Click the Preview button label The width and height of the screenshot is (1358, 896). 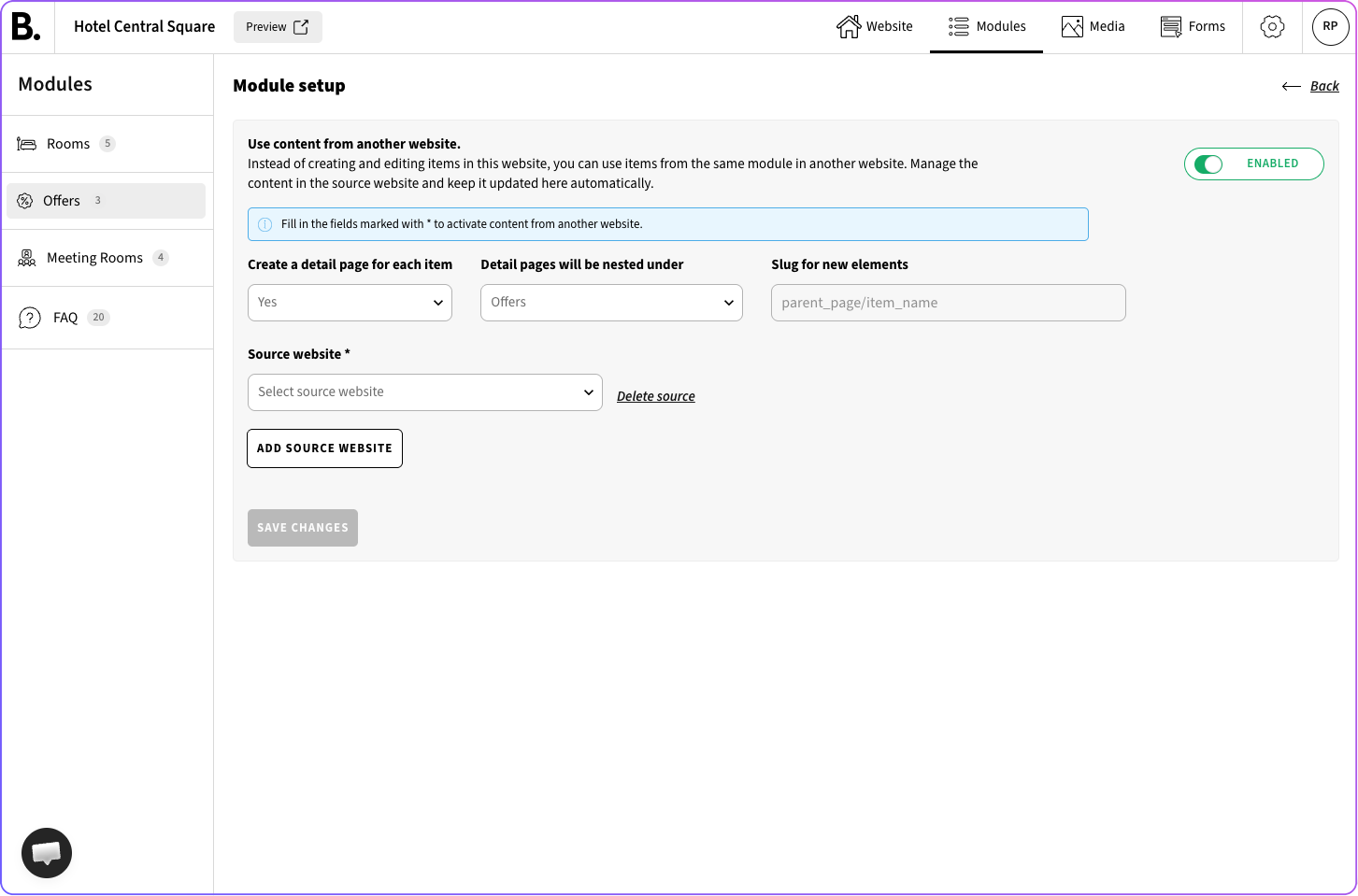click(x=266, y=27)
